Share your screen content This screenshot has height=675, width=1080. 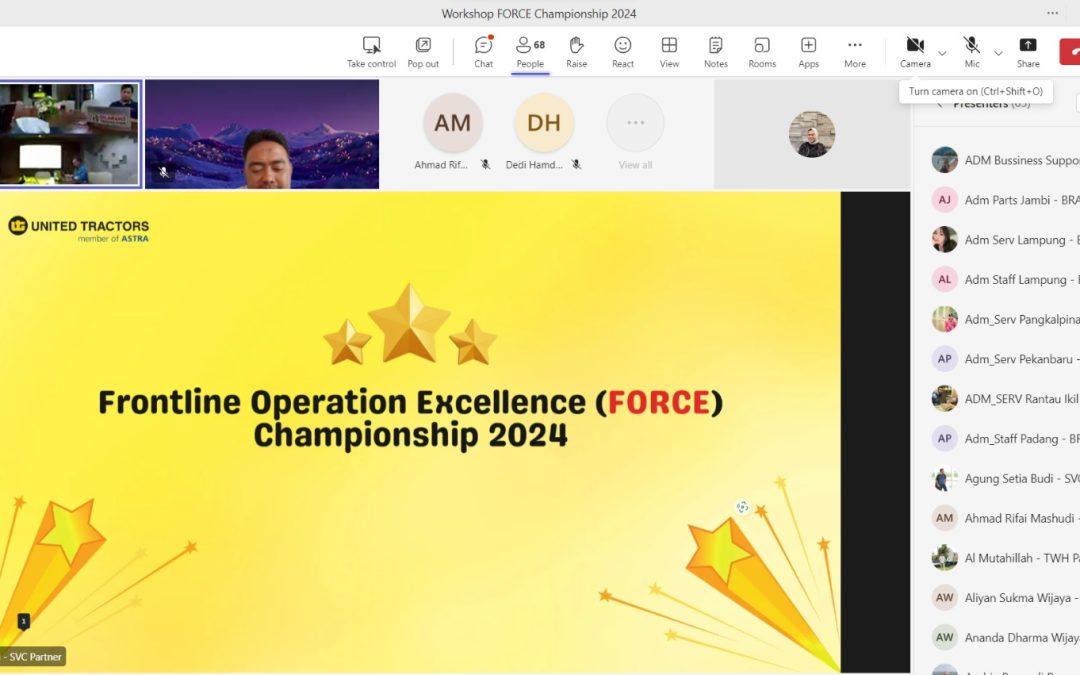[x=1028, y=52]
